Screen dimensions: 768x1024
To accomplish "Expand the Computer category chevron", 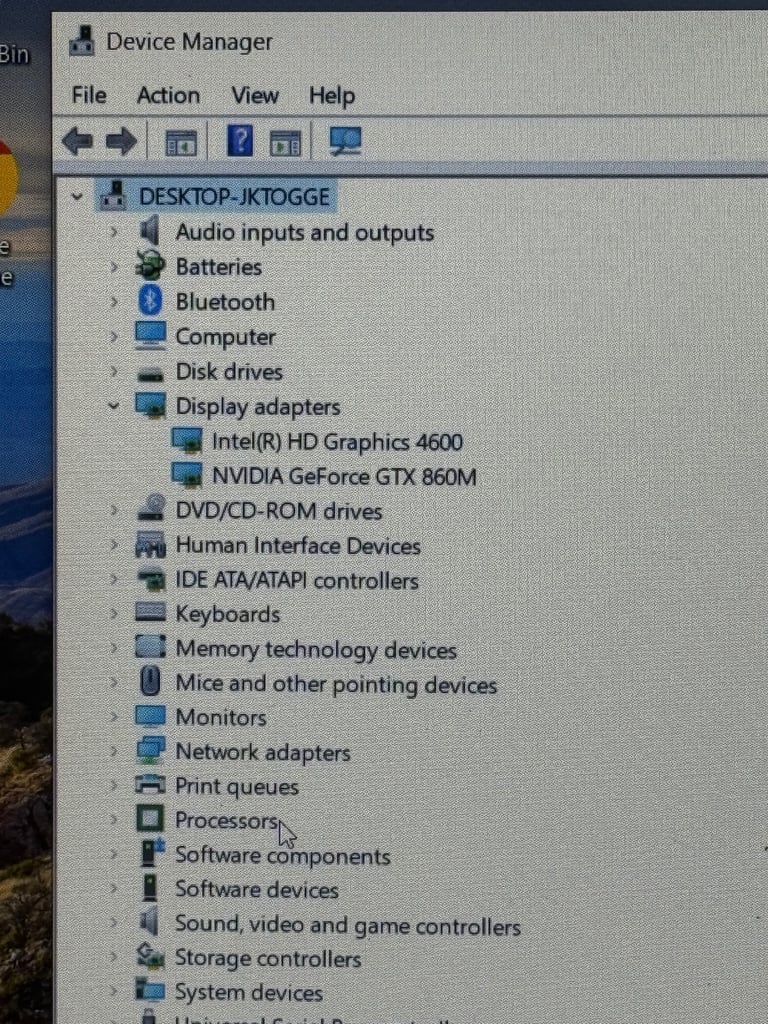I will pyautogui.click(x=114, y=336).
